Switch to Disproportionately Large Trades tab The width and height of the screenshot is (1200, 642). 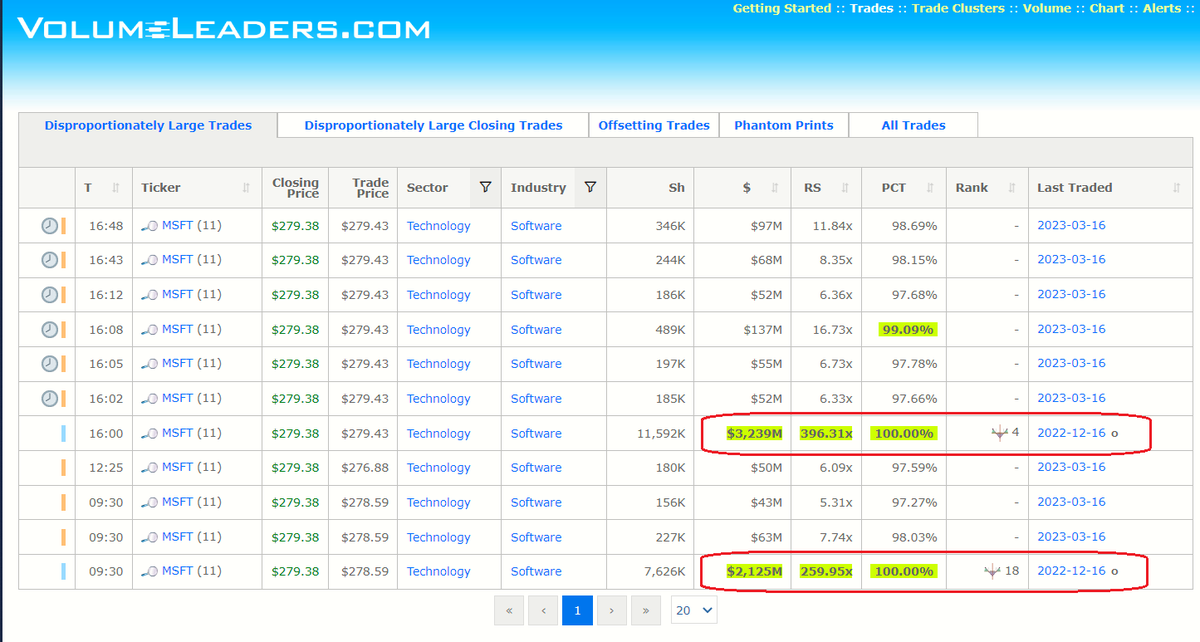click(x=148, y=125)
